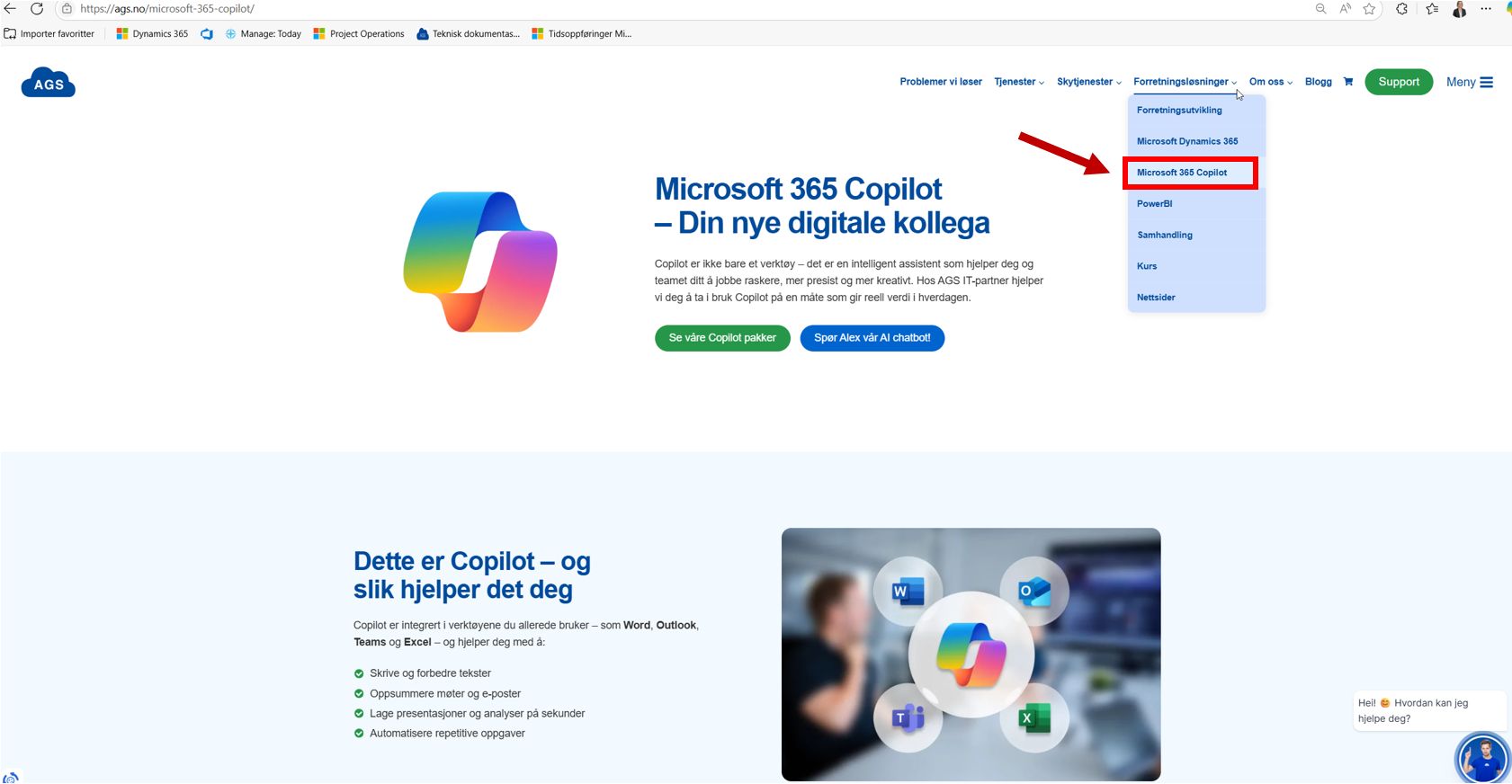Open the Alex chatbot avatar
1512x784 pixels.
point(1481,758)
